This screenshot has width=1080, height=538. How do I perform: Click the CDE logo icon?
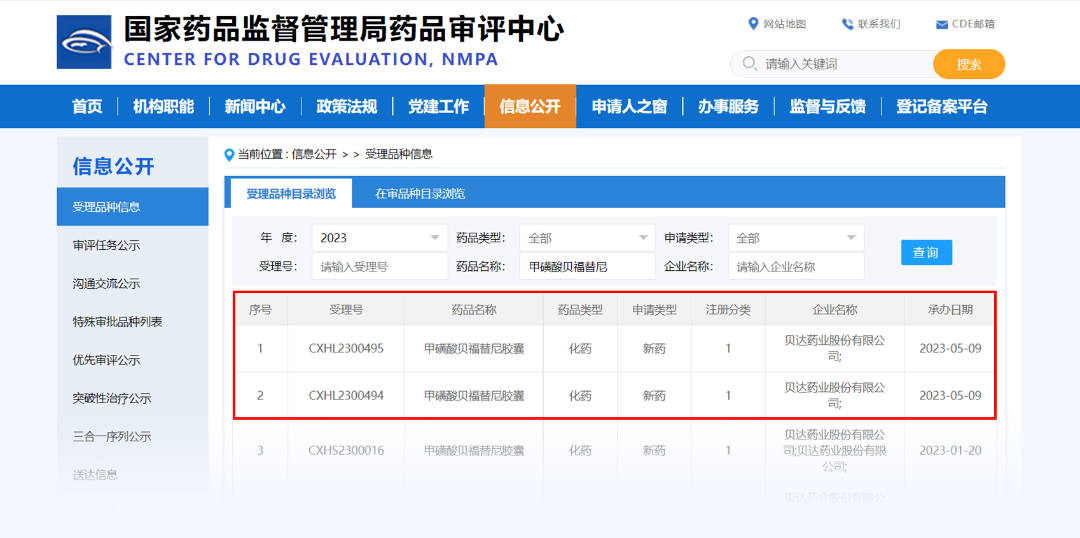pos(84,42)
